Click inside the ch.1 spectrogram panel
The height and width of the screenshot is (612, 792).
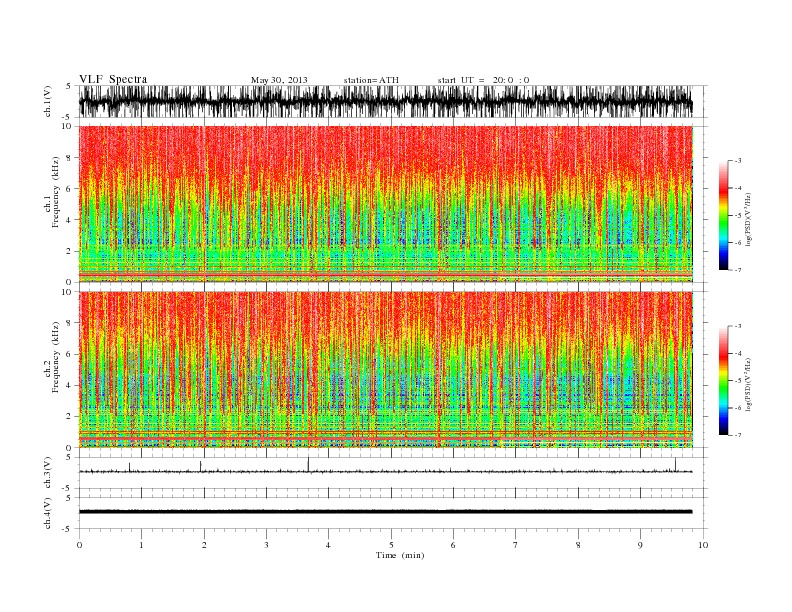[385, 204]
